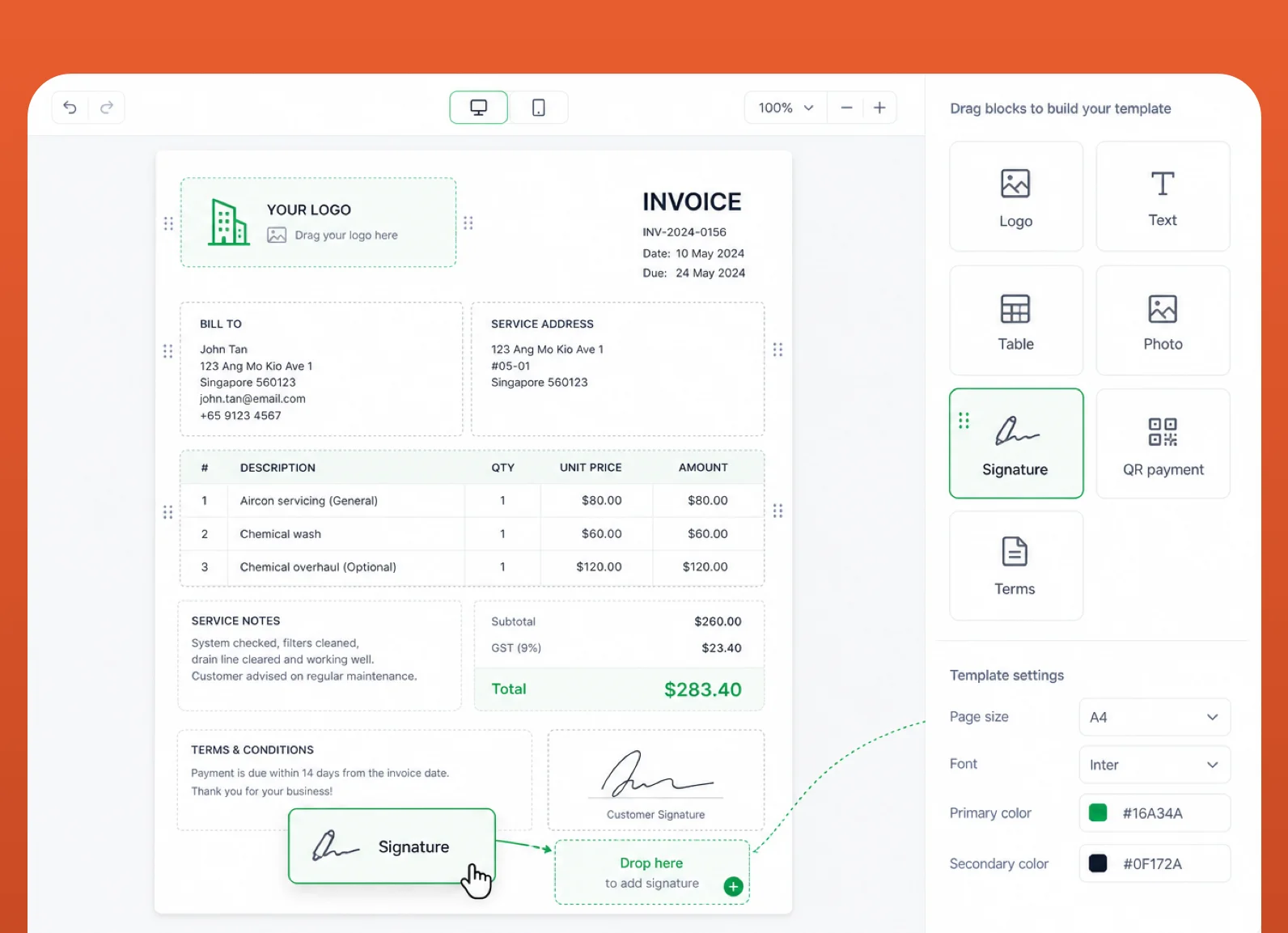
Task: Click the AMOUNT column header
Action: [703, 468]
